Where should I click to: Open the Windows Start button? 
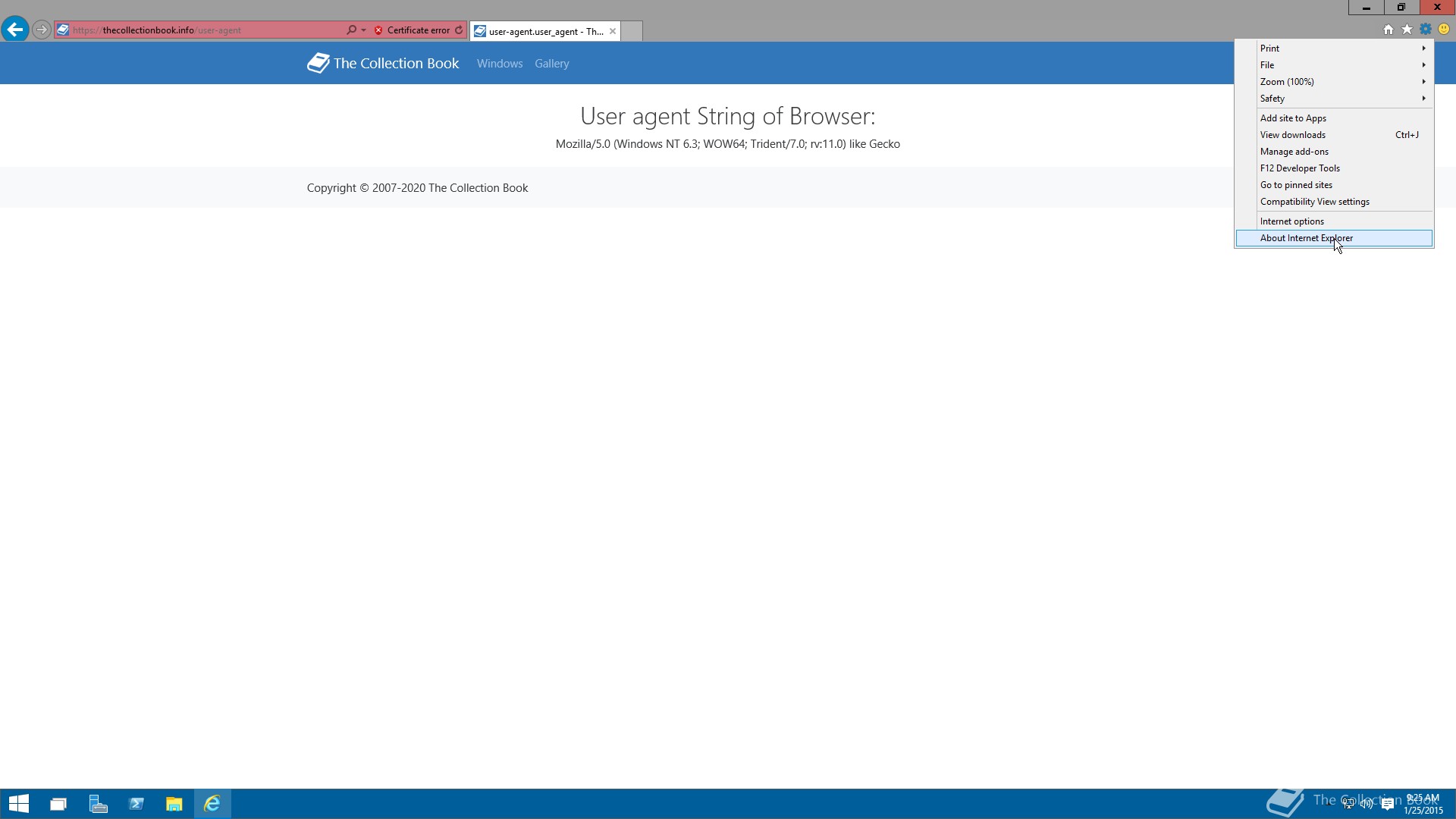[x=19, y=804]
